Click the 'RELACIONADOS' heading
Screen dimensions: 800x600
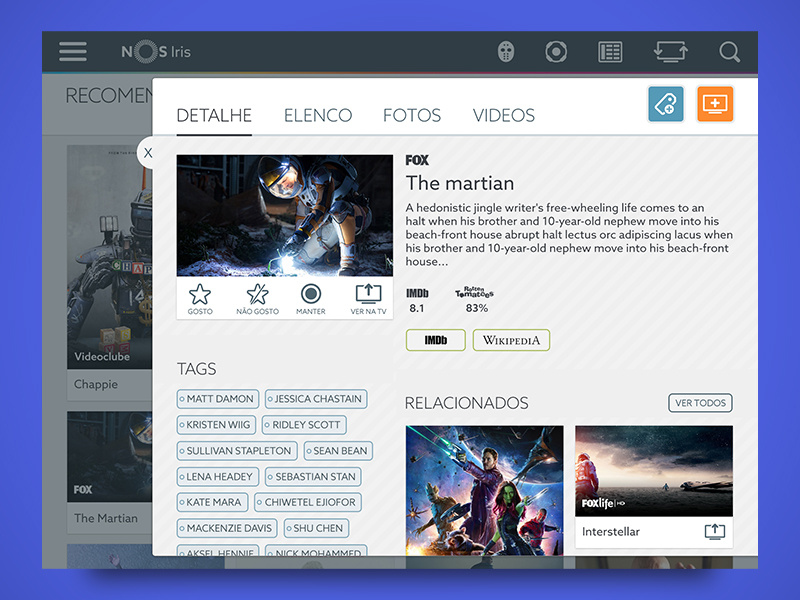(x=466, y=403)
